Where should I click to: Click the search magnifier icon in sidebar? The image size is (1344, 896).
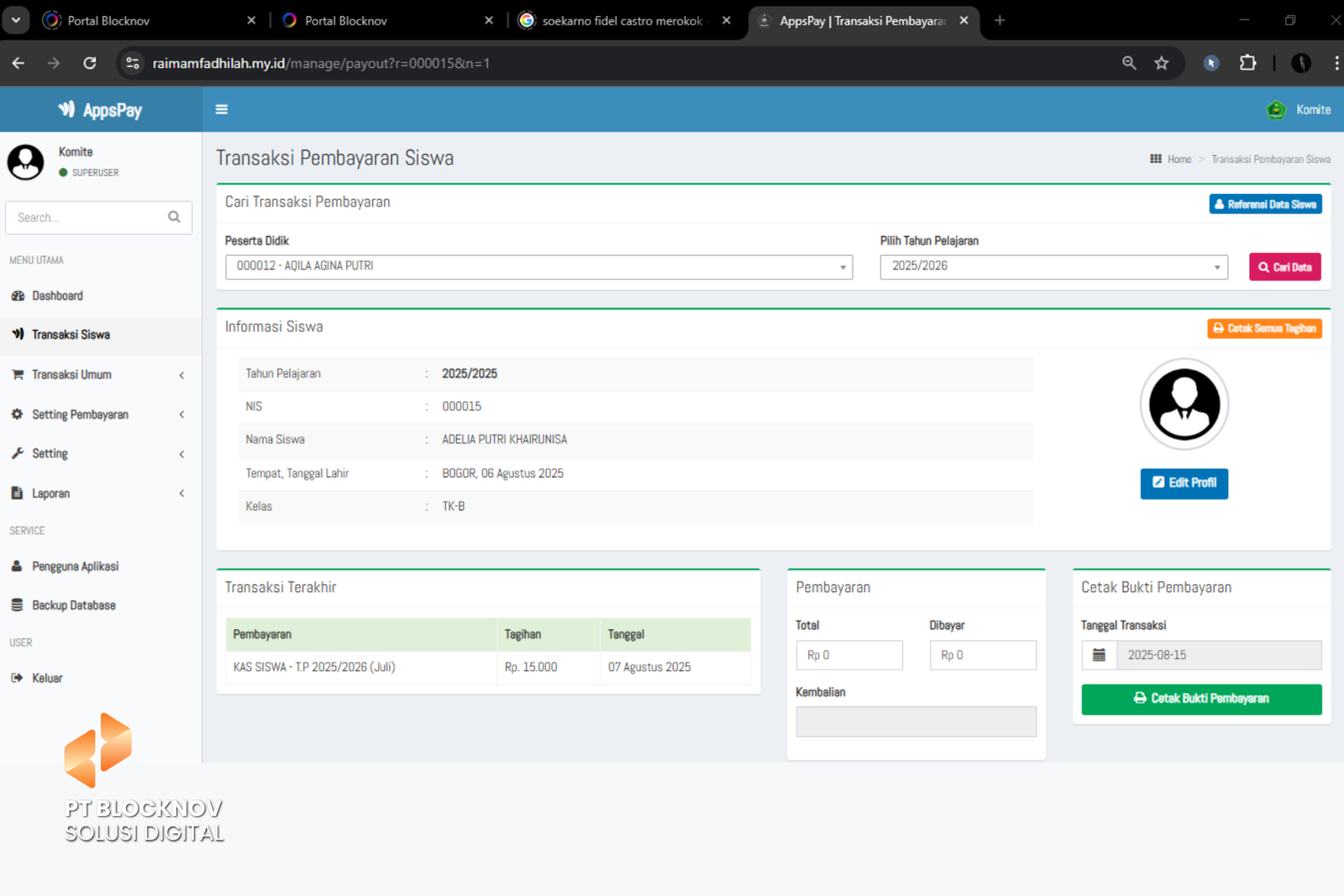click(174, 217)
